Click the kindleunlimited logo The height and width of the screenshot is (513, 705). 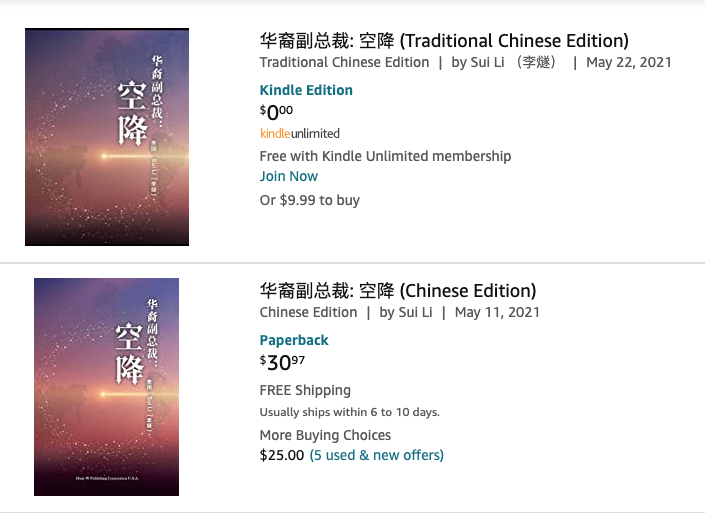299,133
